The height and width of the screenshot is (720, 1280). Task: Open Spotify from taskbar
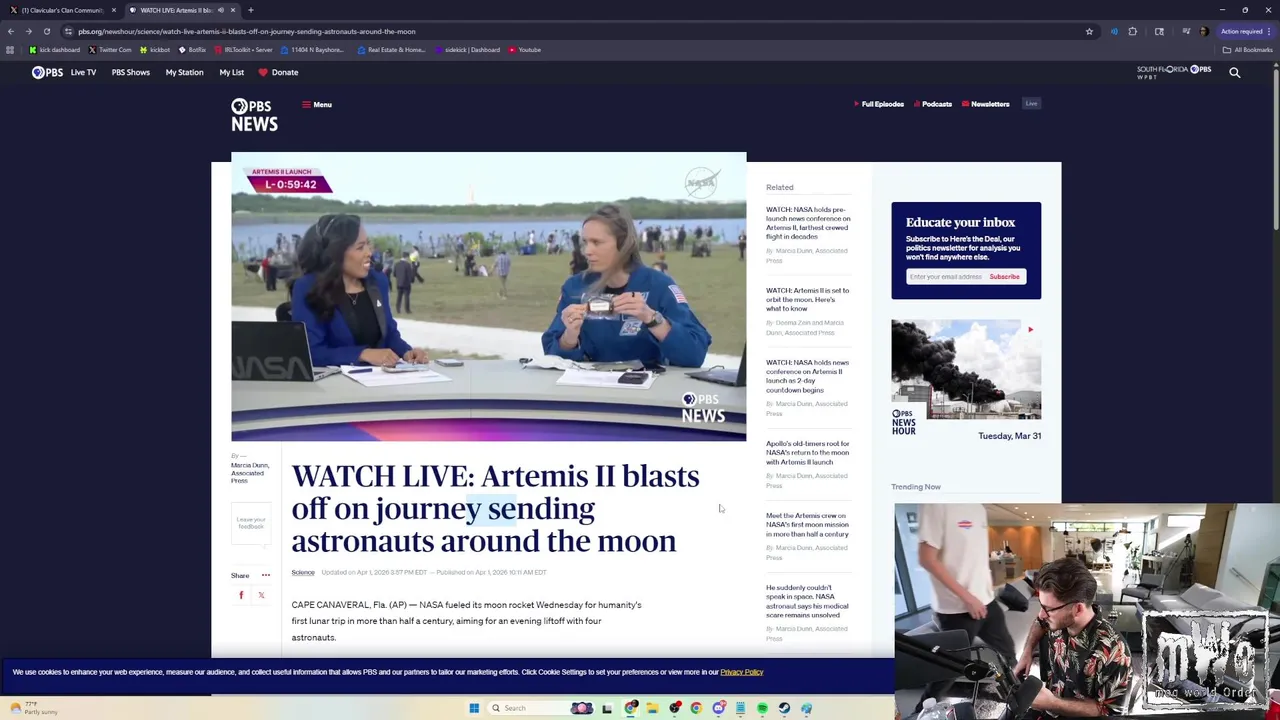762,708
